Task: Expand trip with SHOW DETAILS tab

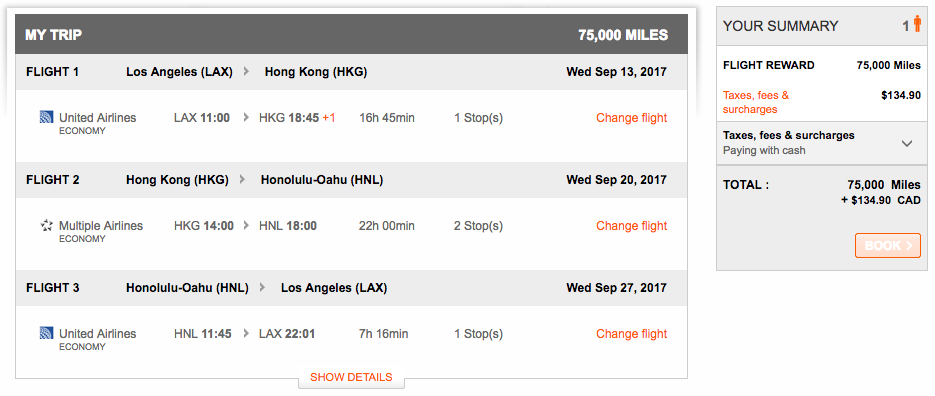Action: pyautogui.click(x=351, y=378)
